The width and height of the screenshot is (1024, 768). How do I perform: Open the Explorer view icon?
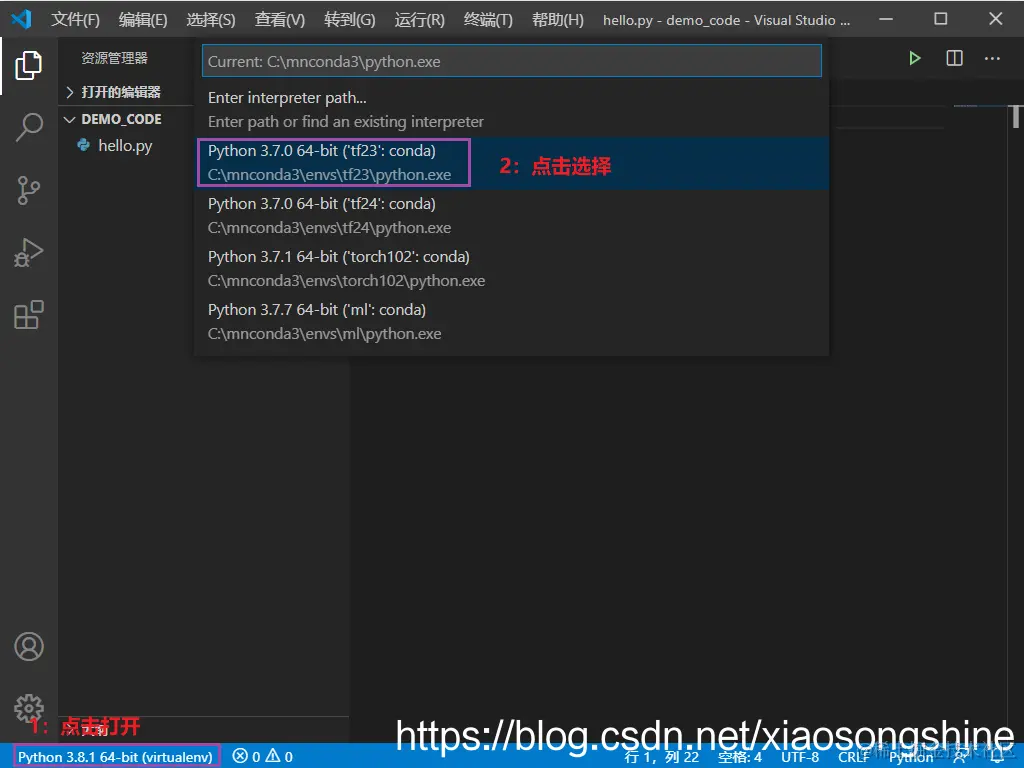[28, 65]
